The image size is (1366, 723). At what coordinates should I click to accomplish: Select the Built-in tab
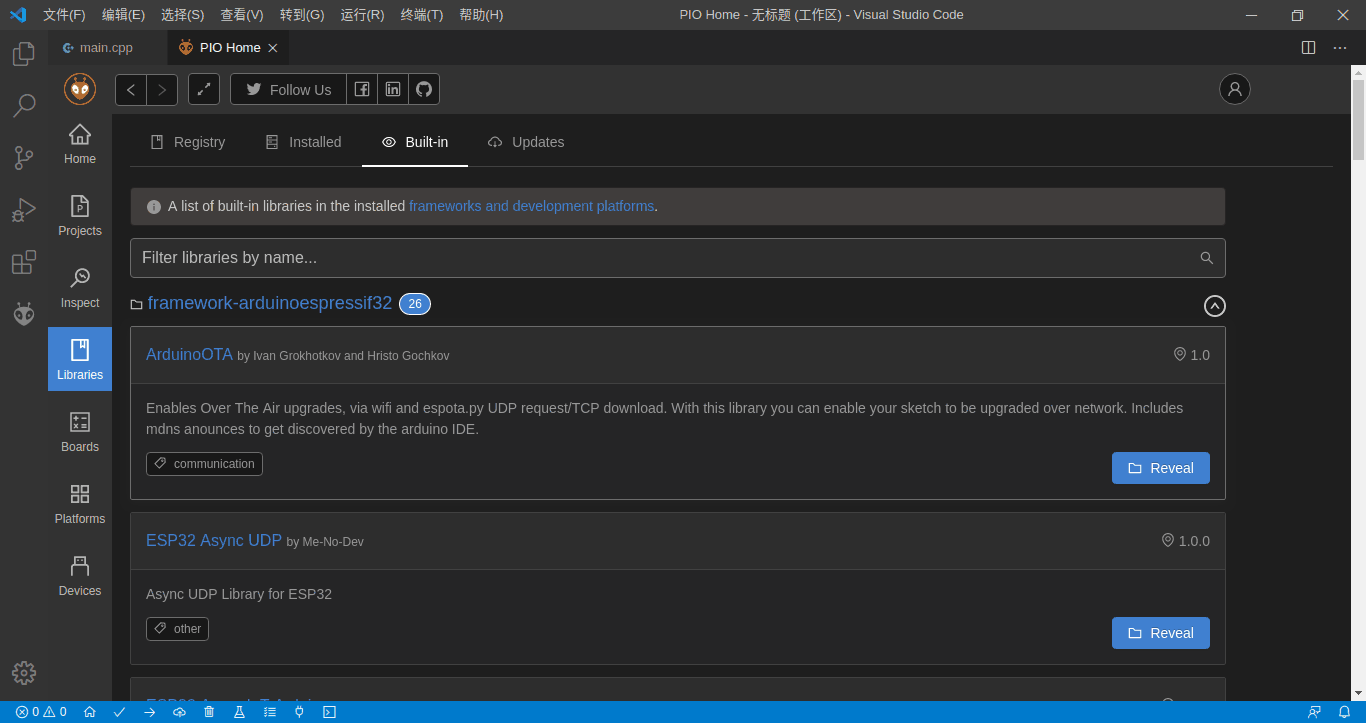pyautogui.click(x=415, y=142)
